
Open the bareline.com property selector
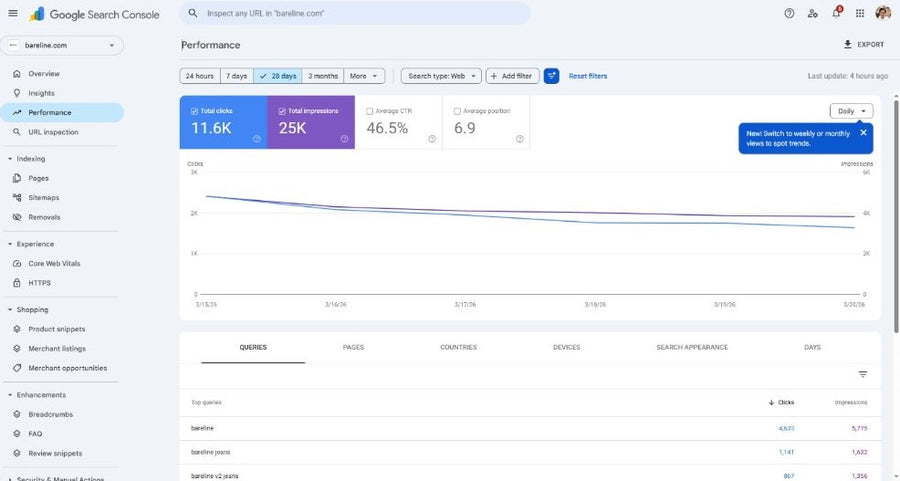point(62,45)
